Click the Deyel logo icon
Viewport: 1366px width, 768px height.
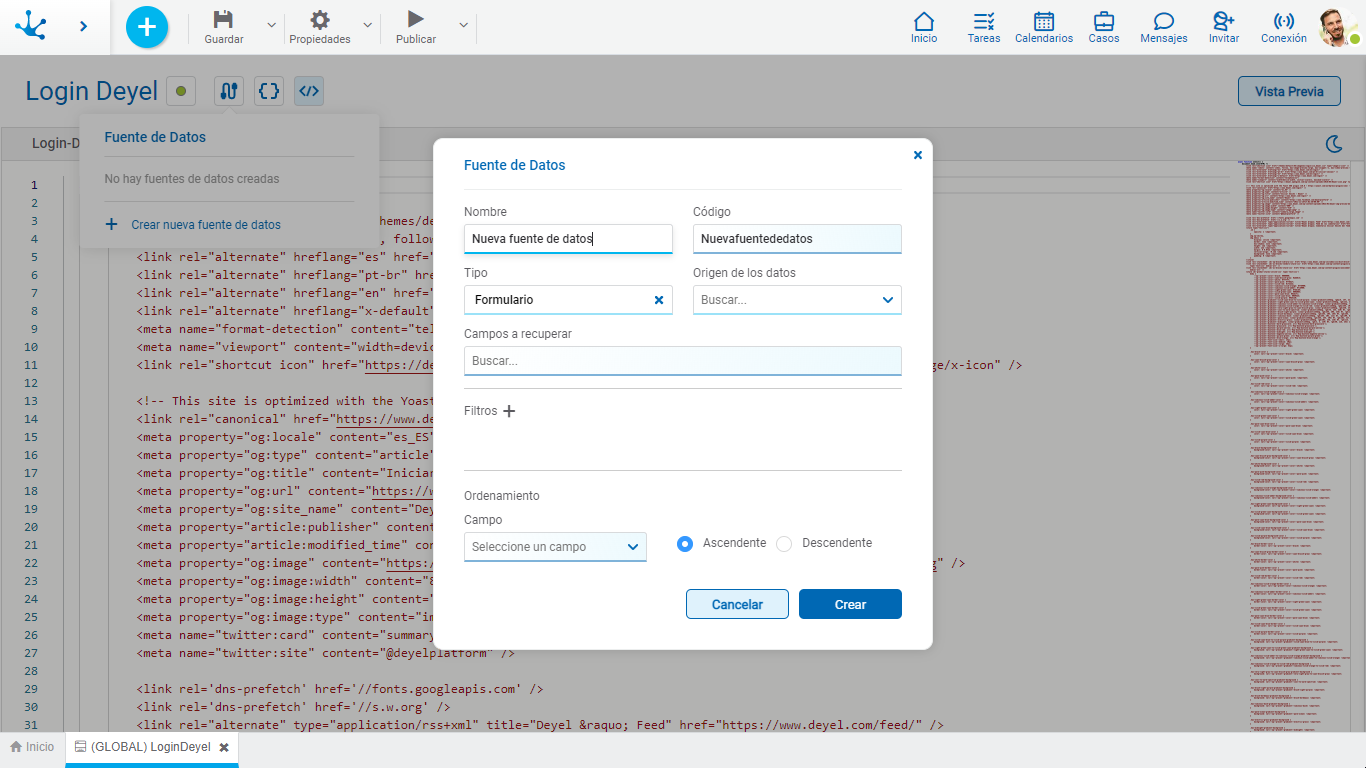(x=31, y=26)
